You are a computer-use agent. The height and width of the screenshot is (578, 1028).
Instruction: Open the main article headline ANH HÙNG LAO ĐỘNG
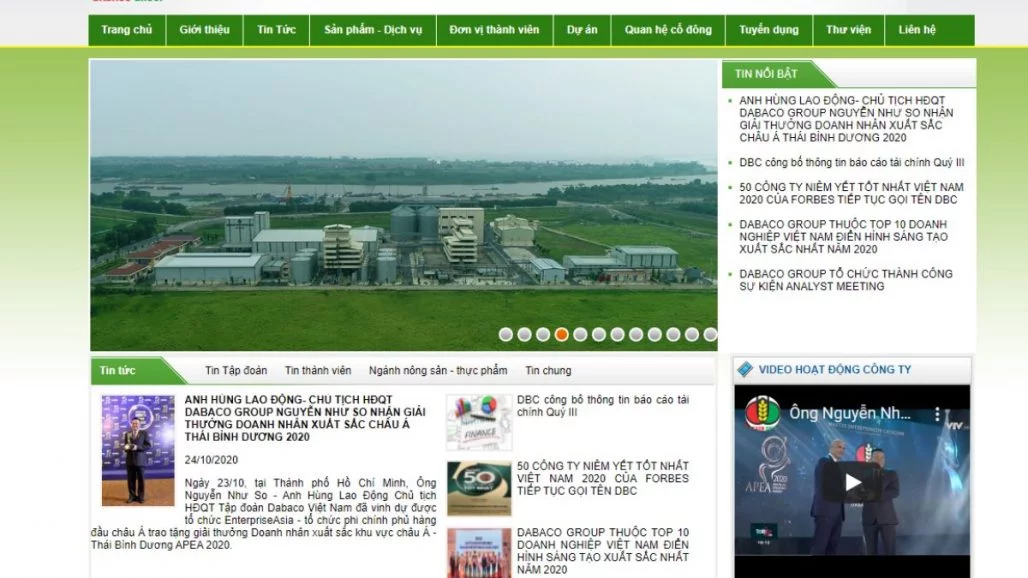[x=305, y=418]
